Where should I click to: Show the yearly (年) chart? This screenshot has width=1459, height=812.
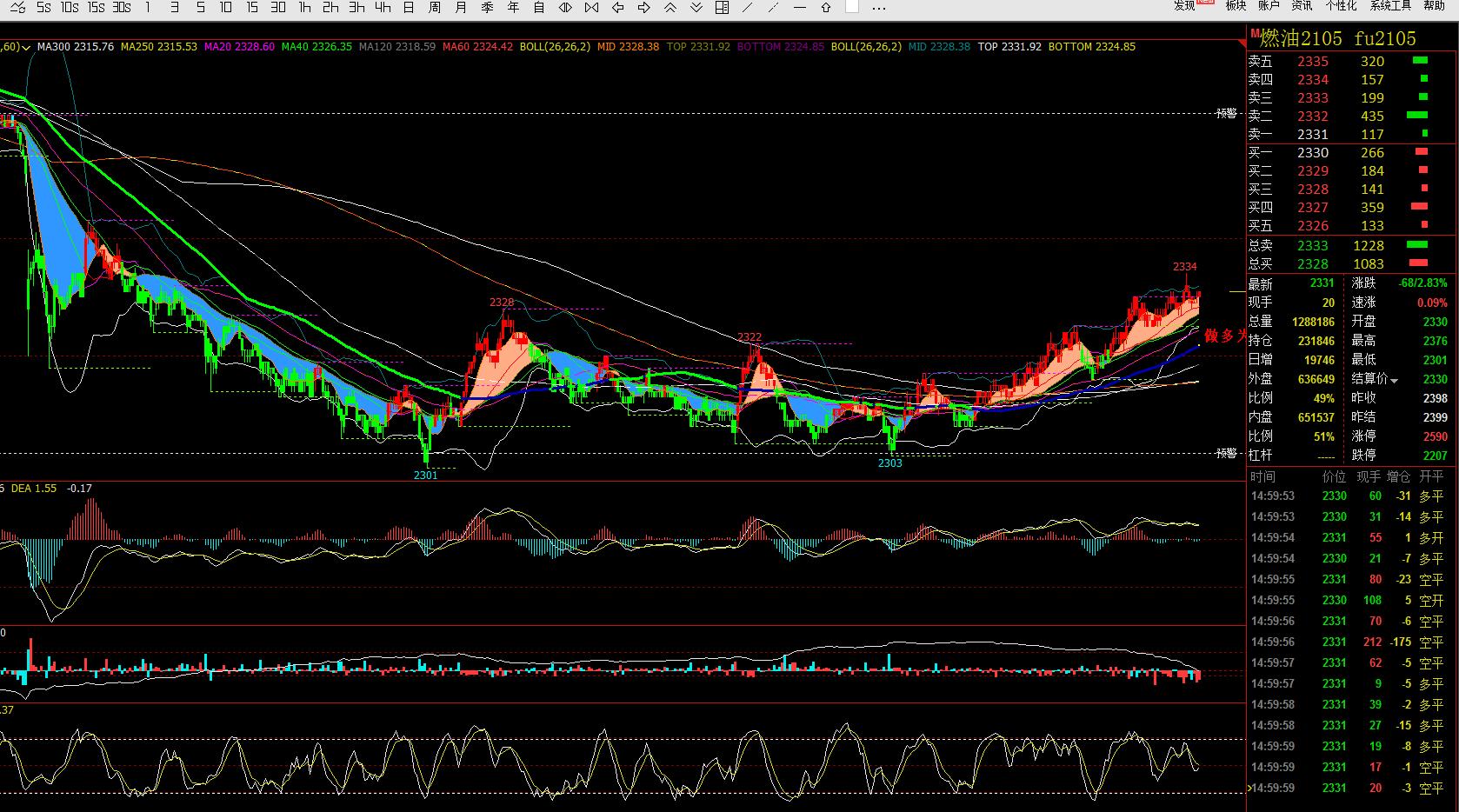pos(513,7)
